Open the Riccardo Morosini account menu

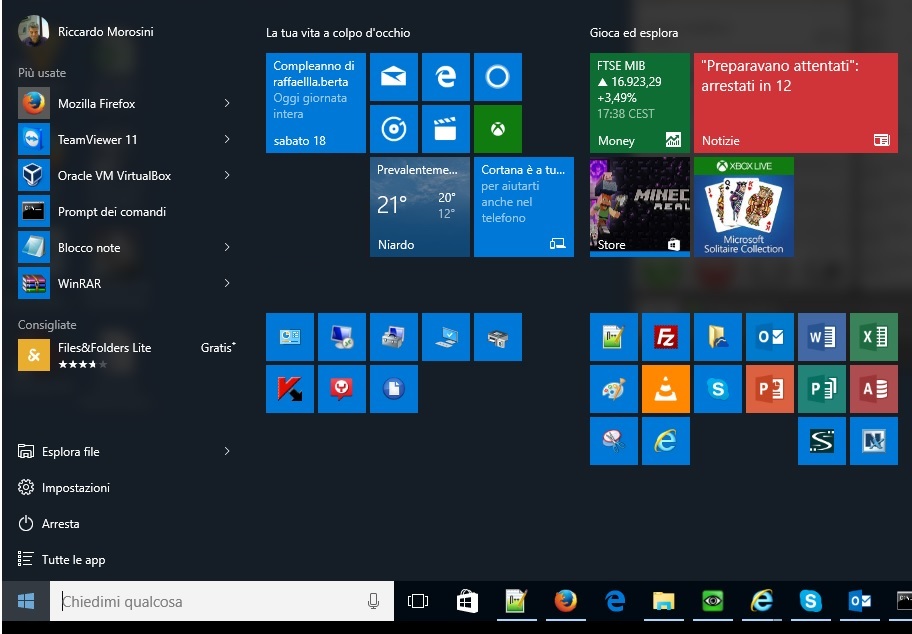[x=86, y=31]
